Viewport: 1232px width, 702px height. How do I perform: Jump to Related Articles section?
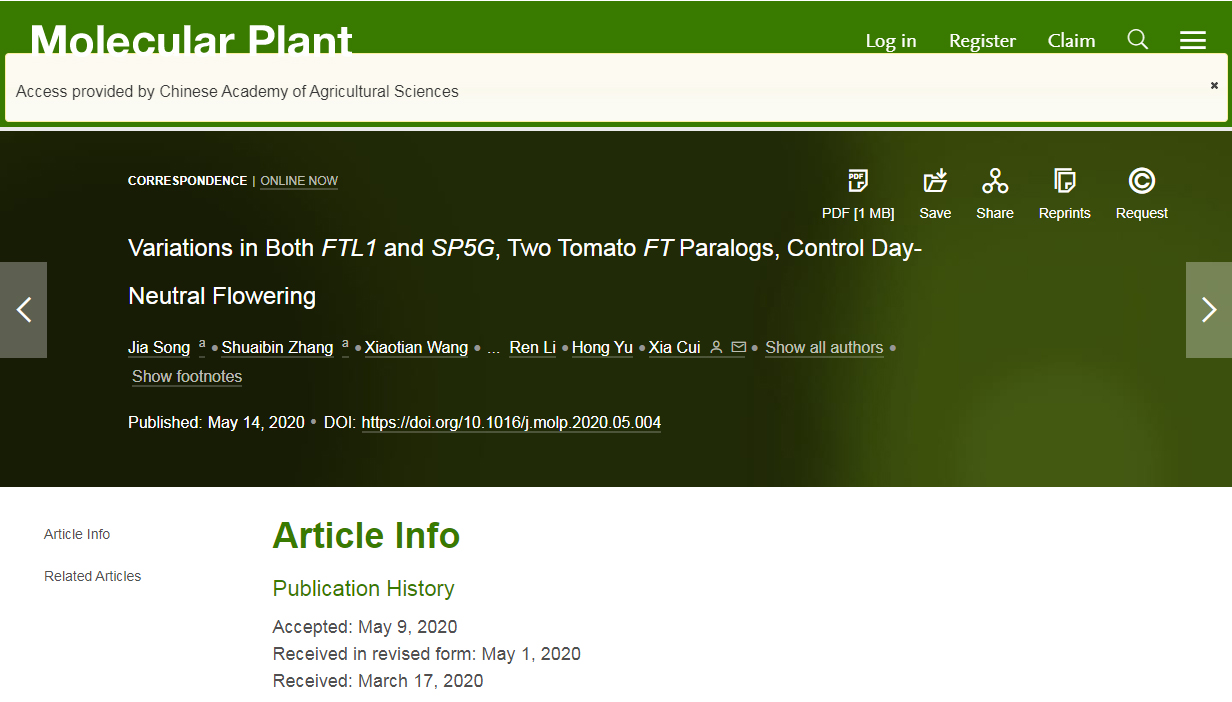[x=92, y=576]
